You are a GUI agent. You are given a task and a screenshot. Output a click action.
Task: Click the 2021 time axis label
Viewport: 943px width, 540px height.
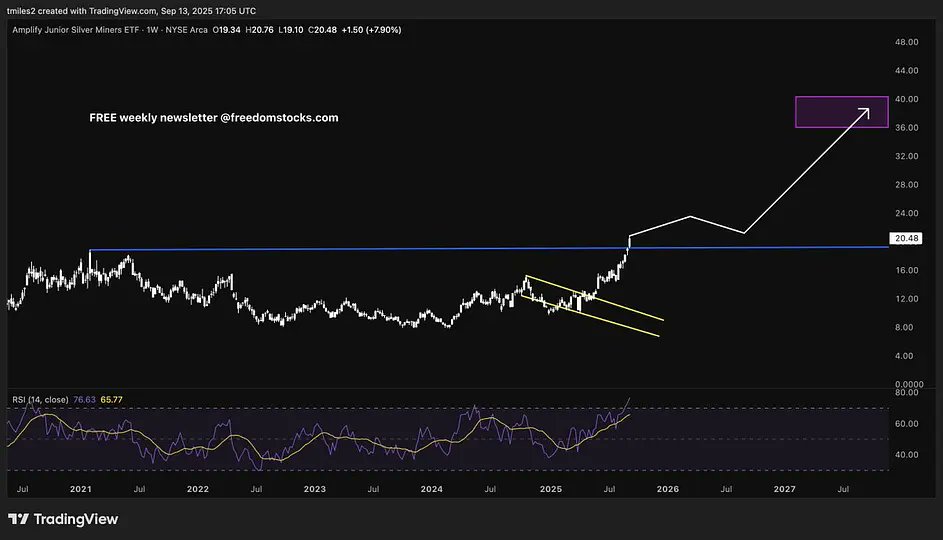[x=81, y=489]
